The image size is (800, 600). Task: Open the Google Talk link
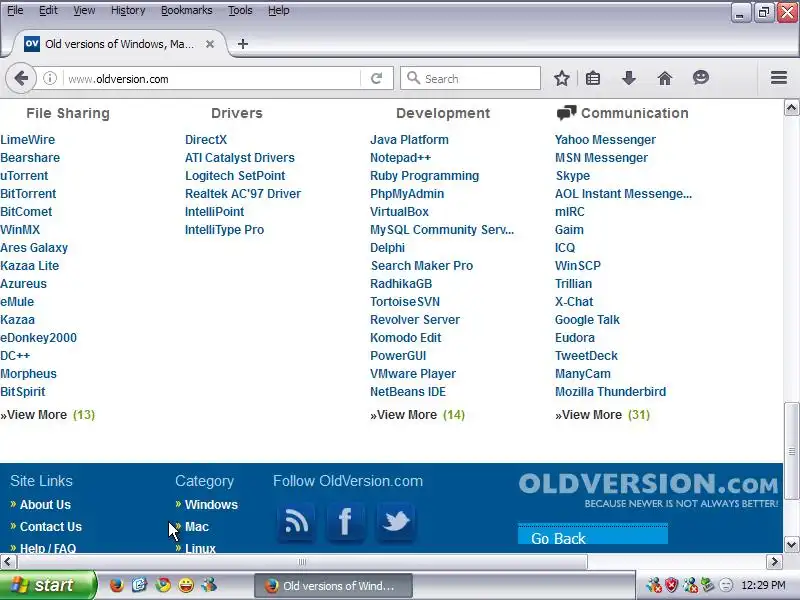coord(587,320)
